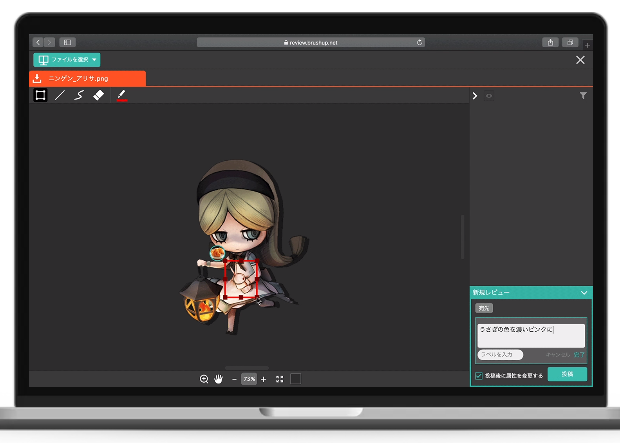
Task: Open the review filter funnel icon
Action: [x=583, y=96]
